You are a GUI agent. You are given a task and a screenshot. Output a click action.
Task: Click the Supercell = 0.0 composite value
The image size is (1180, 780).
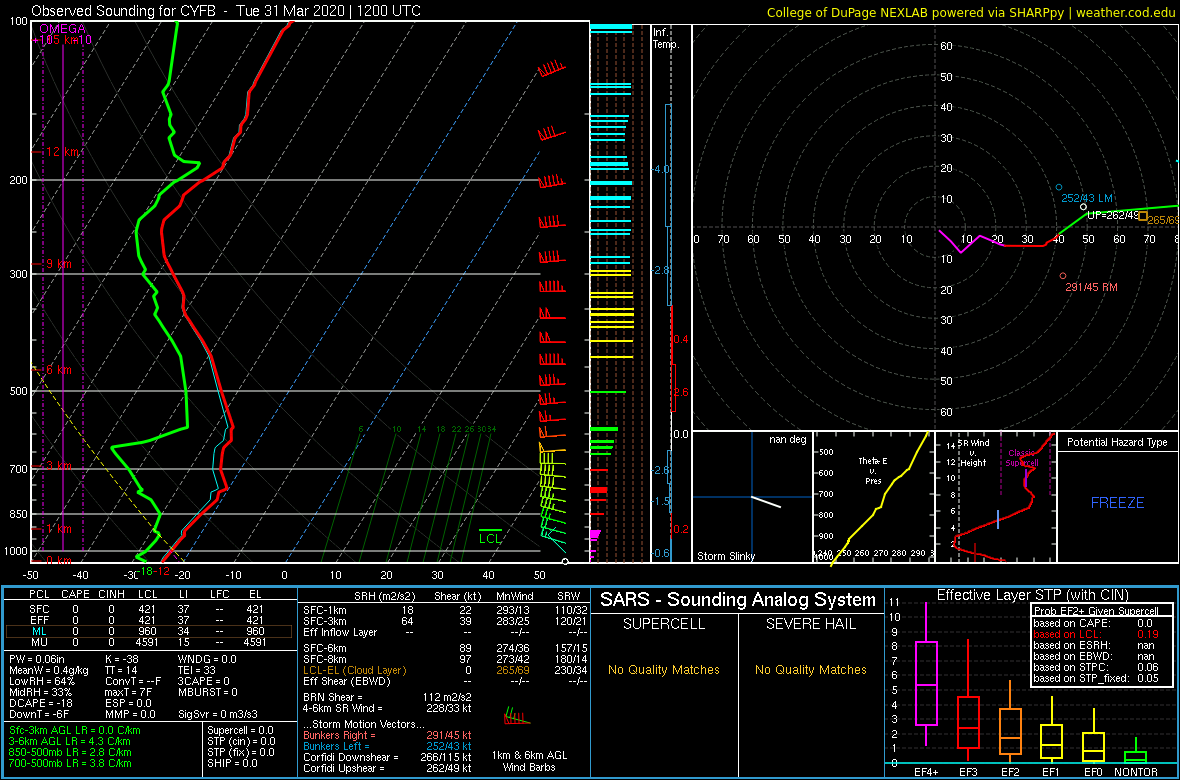(242, 730)
